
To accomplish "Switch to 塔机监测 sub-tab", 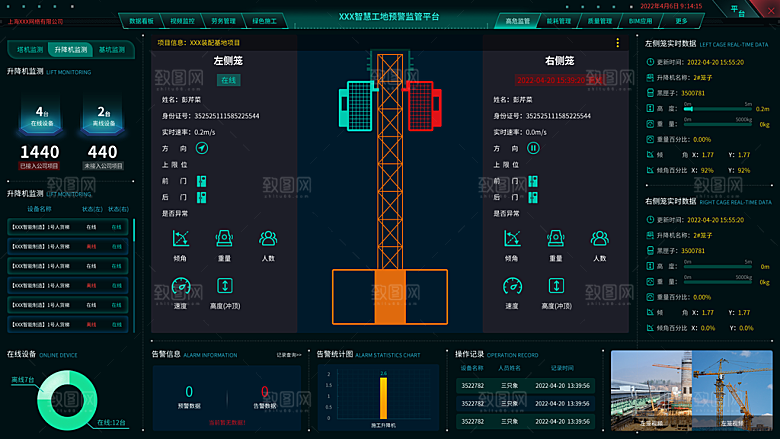I will pyautogui.click(x=30, y=50).
